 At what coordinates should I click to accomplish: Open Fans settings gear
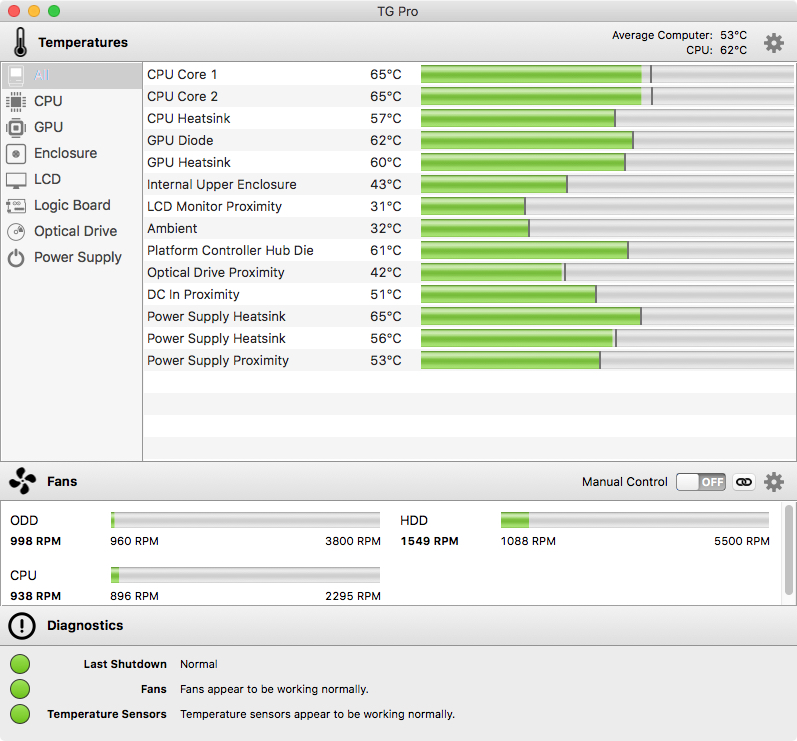pyautogui.click(x=774, y=482)
